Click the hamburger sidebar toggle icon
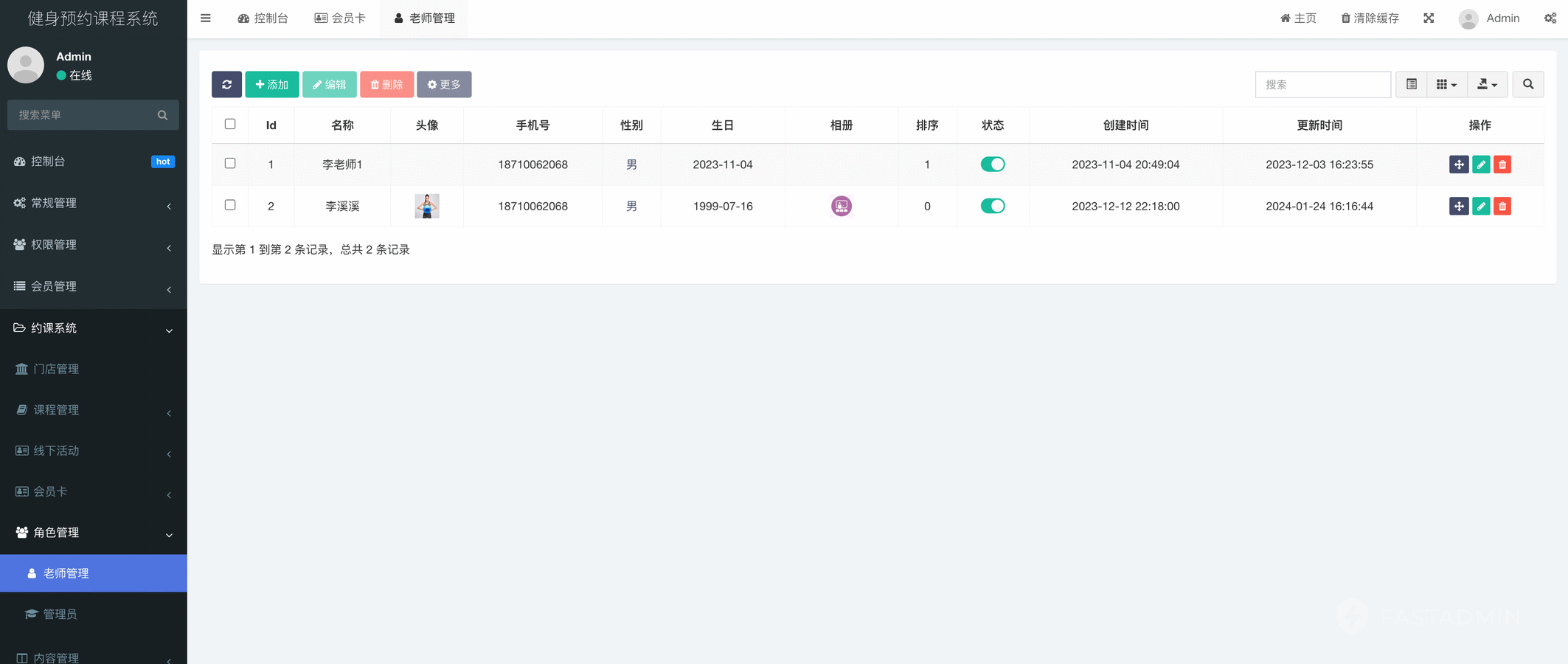This screenshot has height=664, width=1568. click(206, 18)
